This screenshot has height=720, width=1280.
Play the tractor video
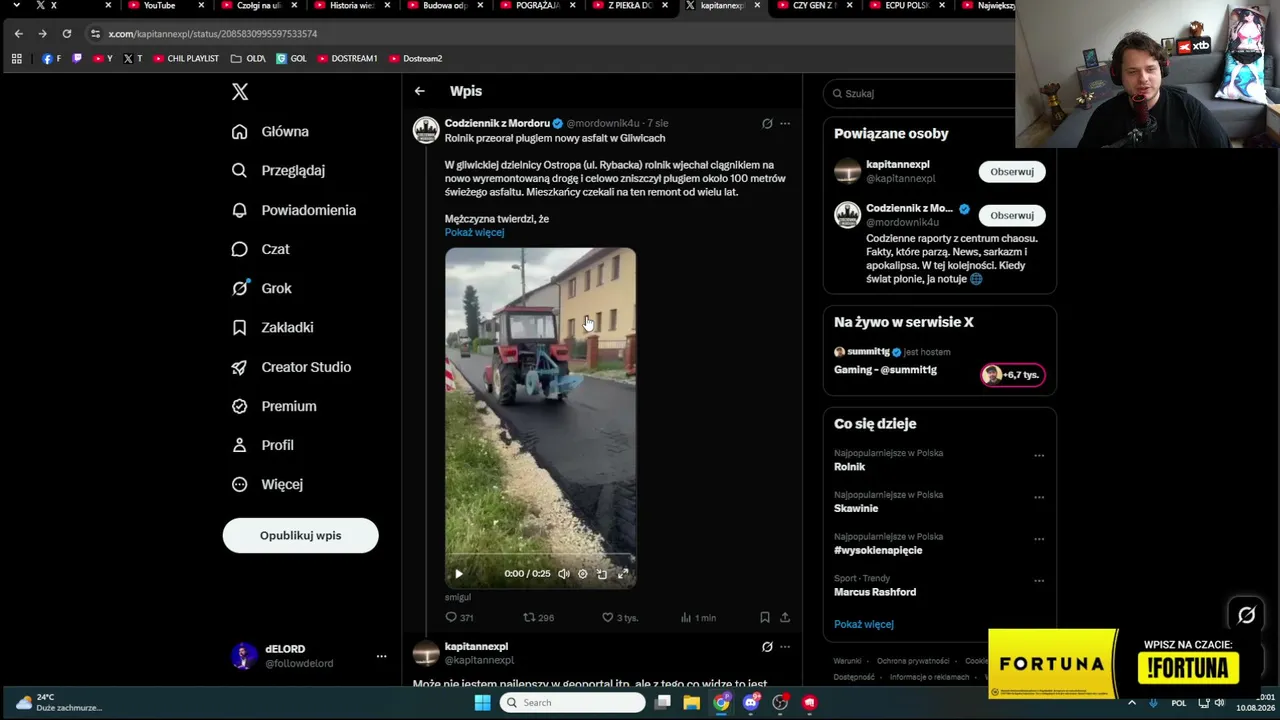[459, 574]
